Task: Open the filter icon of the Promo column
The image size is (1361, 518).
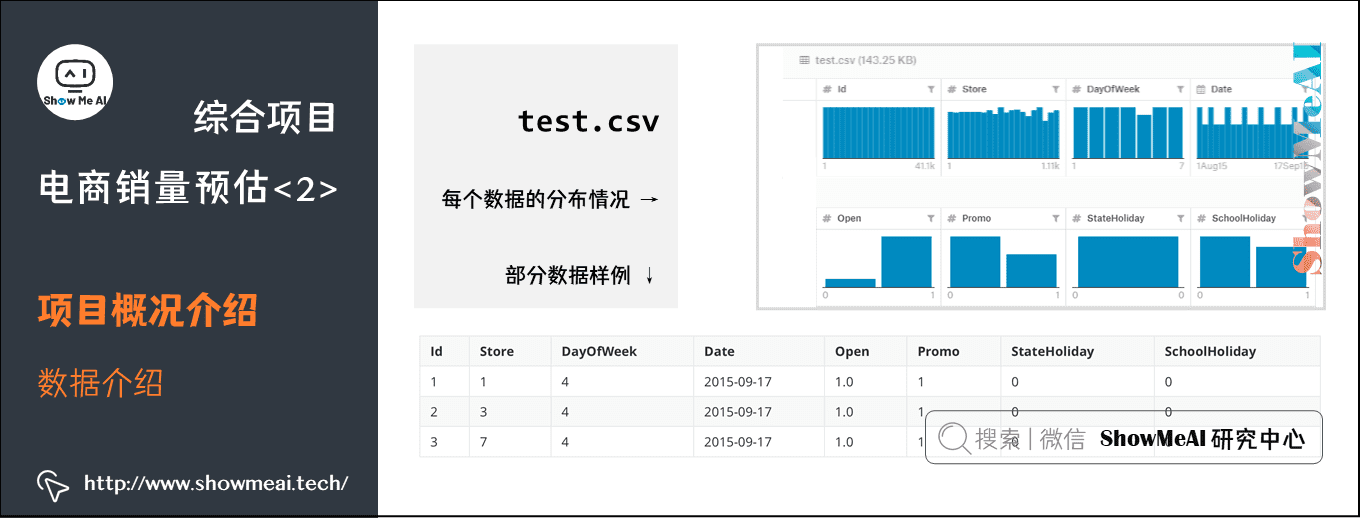Action: [x=1055, y=218]
